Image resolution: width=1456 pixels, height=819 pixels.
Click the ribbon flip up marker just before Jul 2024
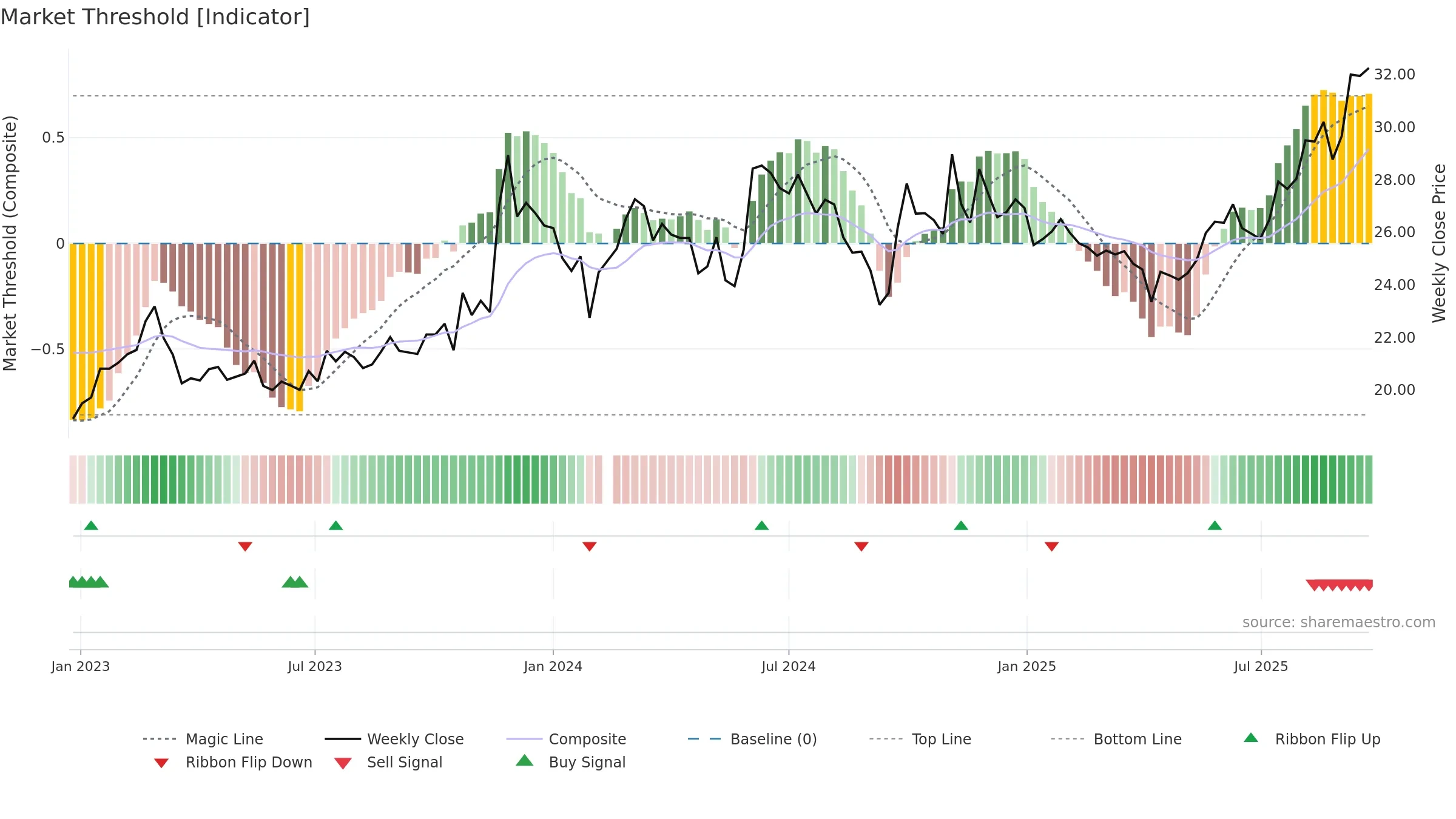[761, 525]
